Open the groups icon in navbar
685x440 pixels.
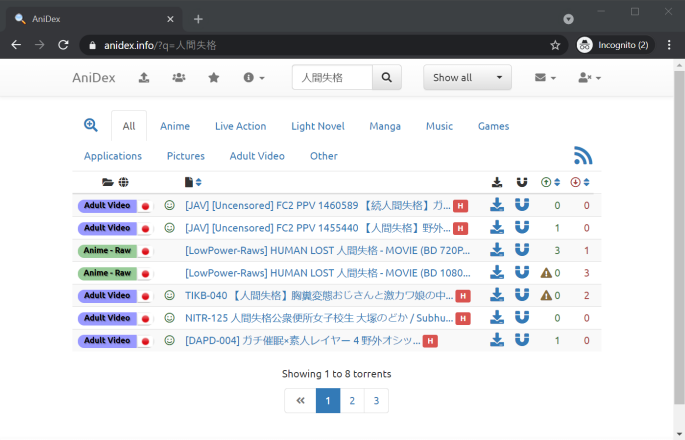[179, 78]
